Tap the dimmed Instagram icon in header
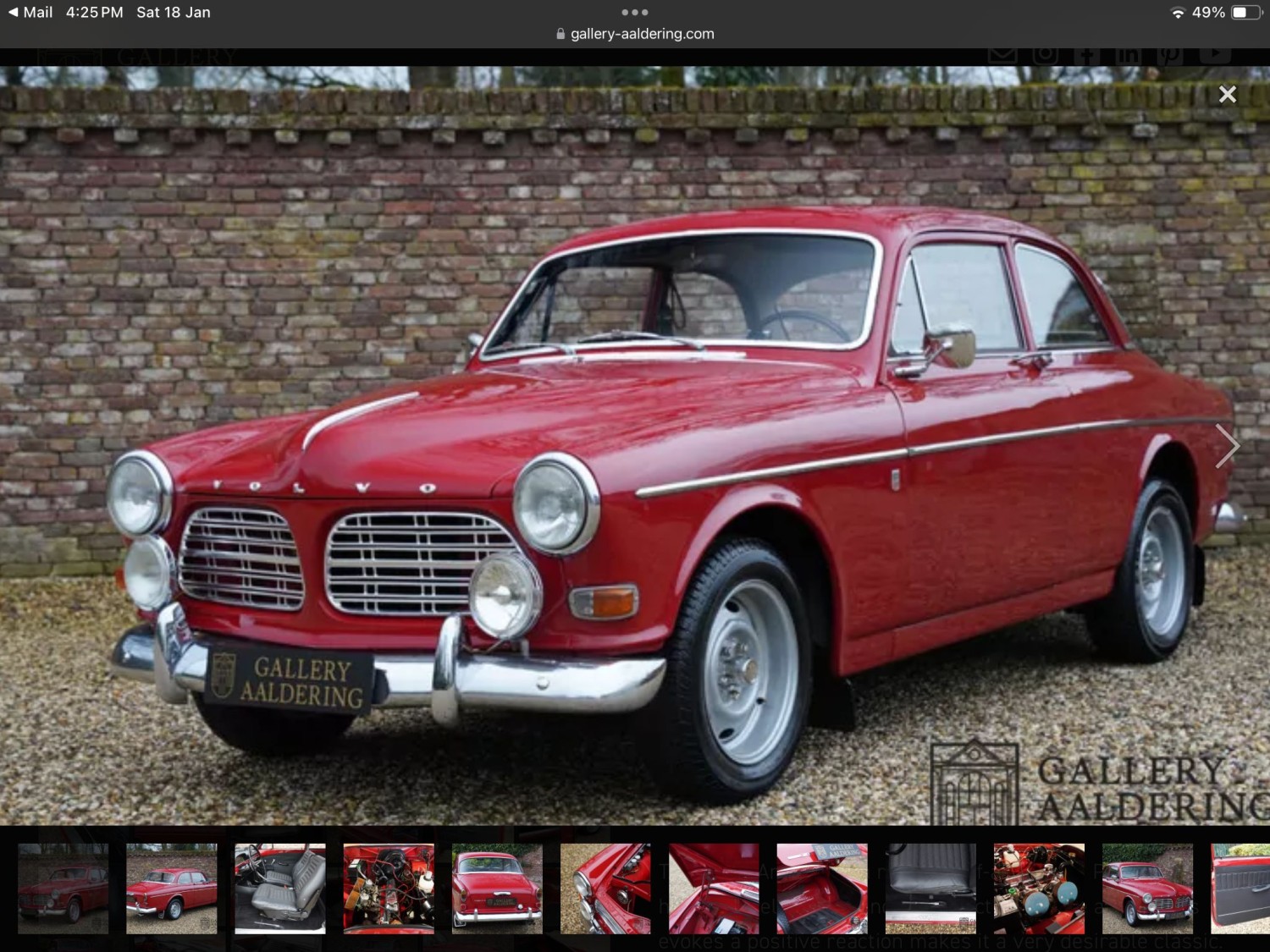This screenshot has height=952, width=1270. coord(1045,56)
